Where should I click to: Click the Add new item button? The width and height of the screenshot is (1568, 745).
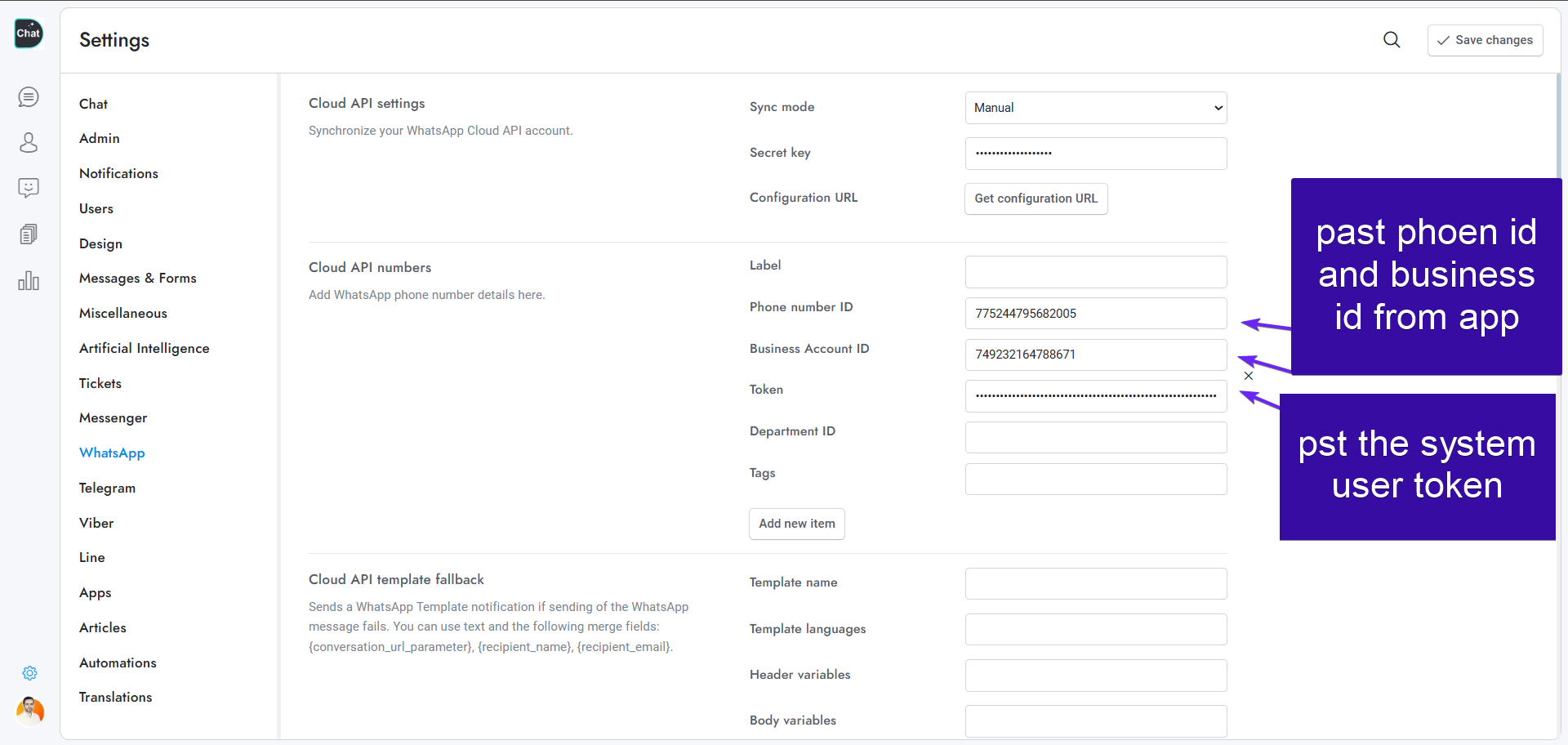(x=796, y=524)
